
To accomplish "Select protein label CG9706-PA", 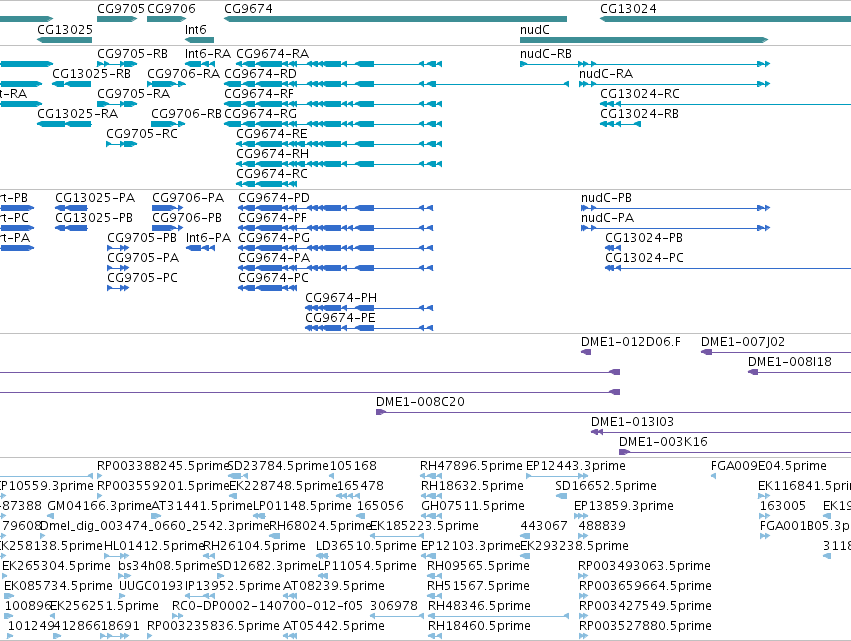I will 188,198.
